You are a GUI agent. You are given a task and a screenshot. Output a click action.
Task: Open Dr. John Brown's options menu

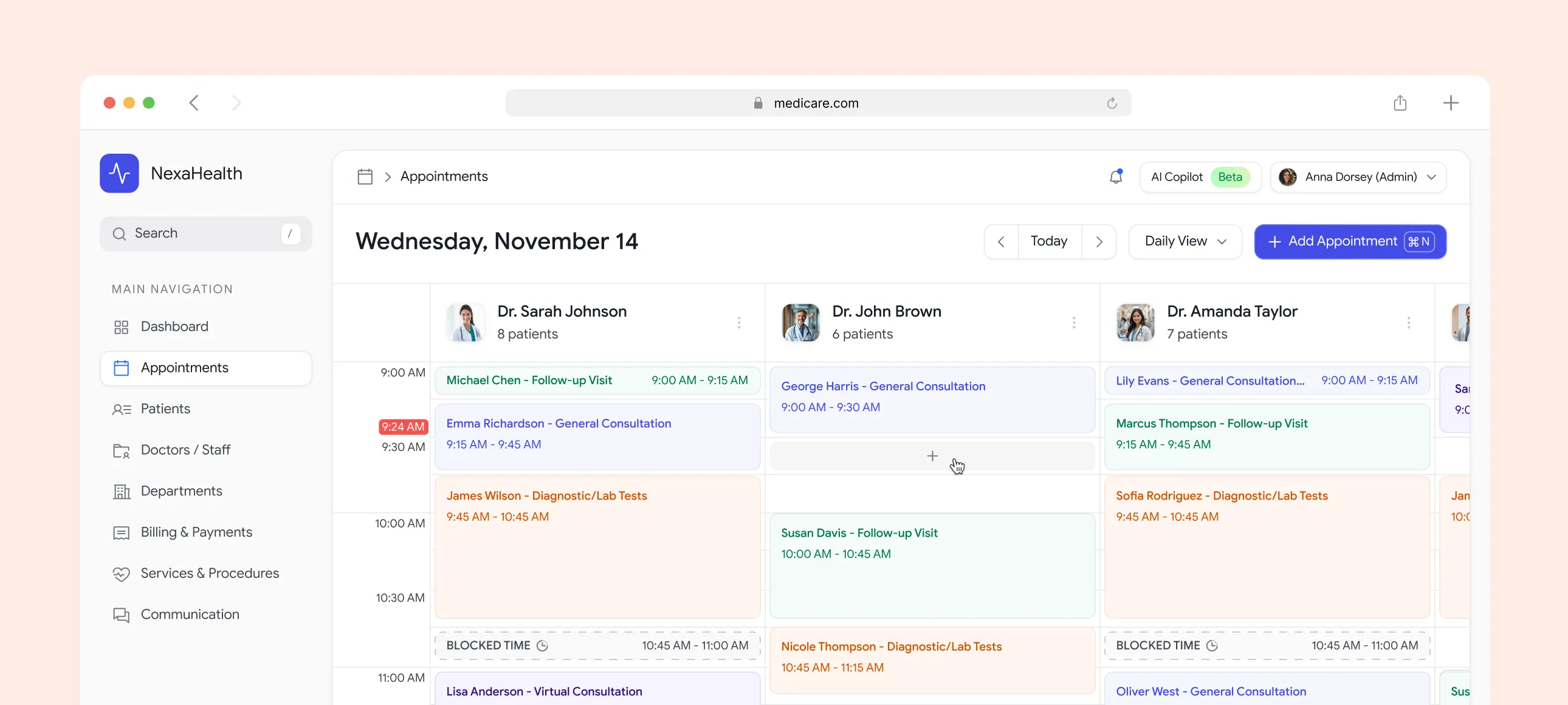click(x=1073, y=323)
